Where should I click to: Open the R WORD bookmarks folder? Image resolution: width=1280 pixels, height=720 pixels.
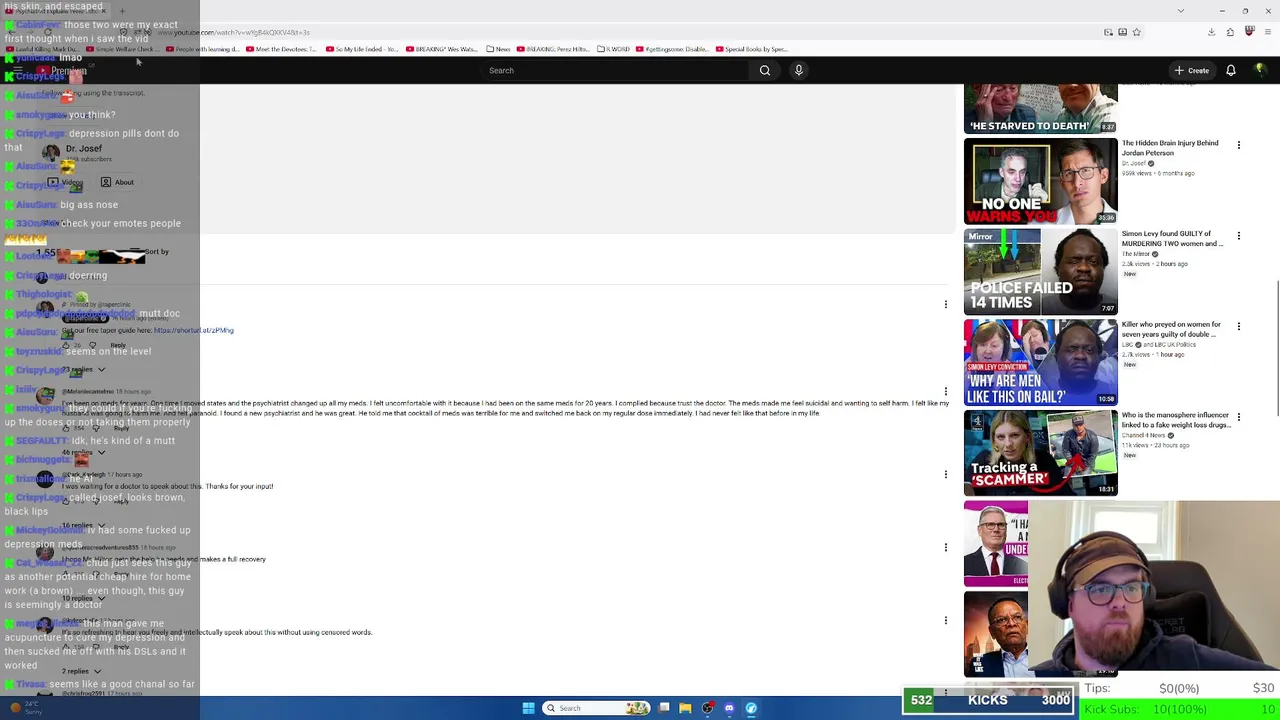coord(614,49)
